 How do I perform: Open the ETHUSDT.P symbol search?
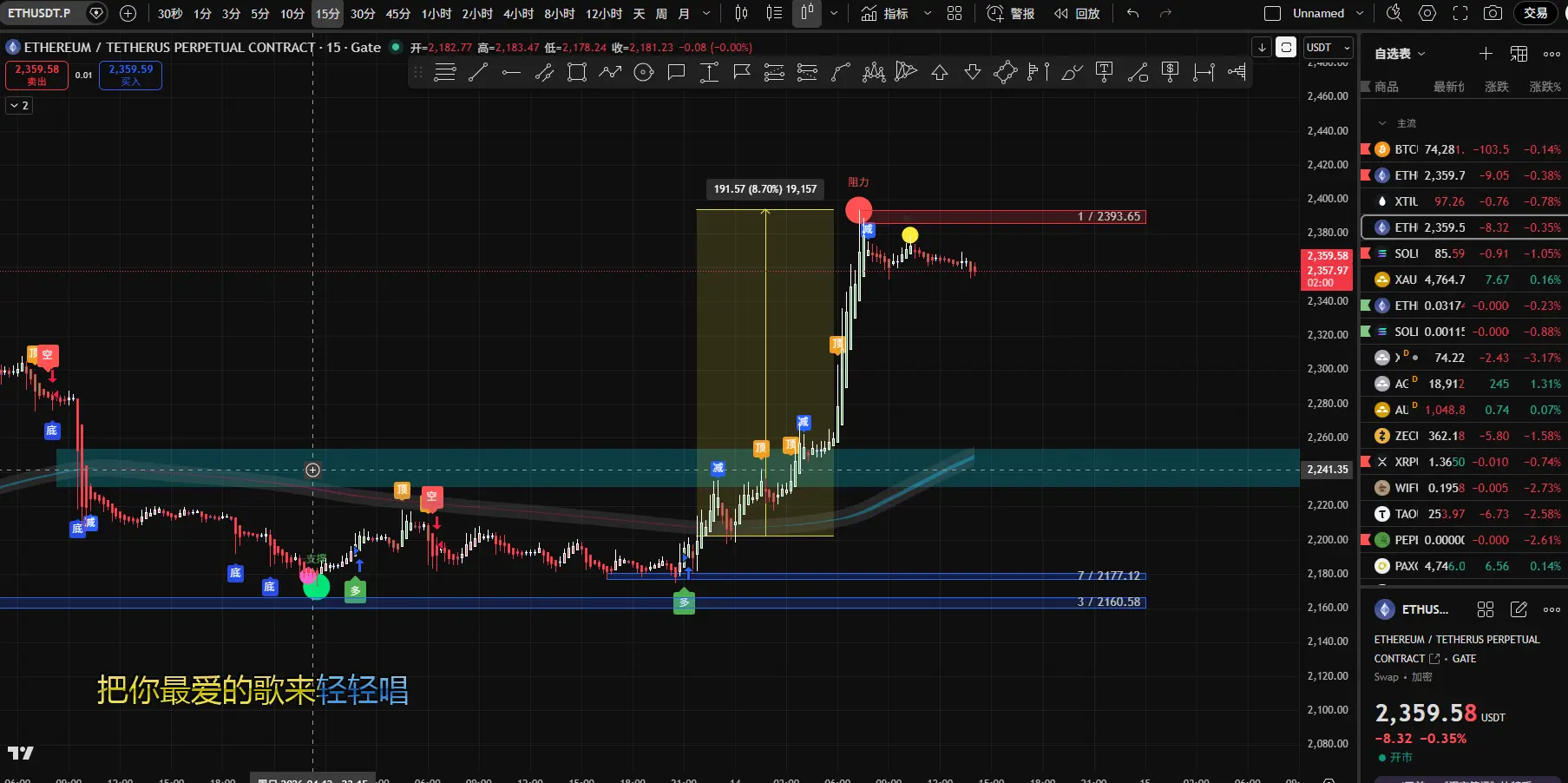[x=40, y=13]
